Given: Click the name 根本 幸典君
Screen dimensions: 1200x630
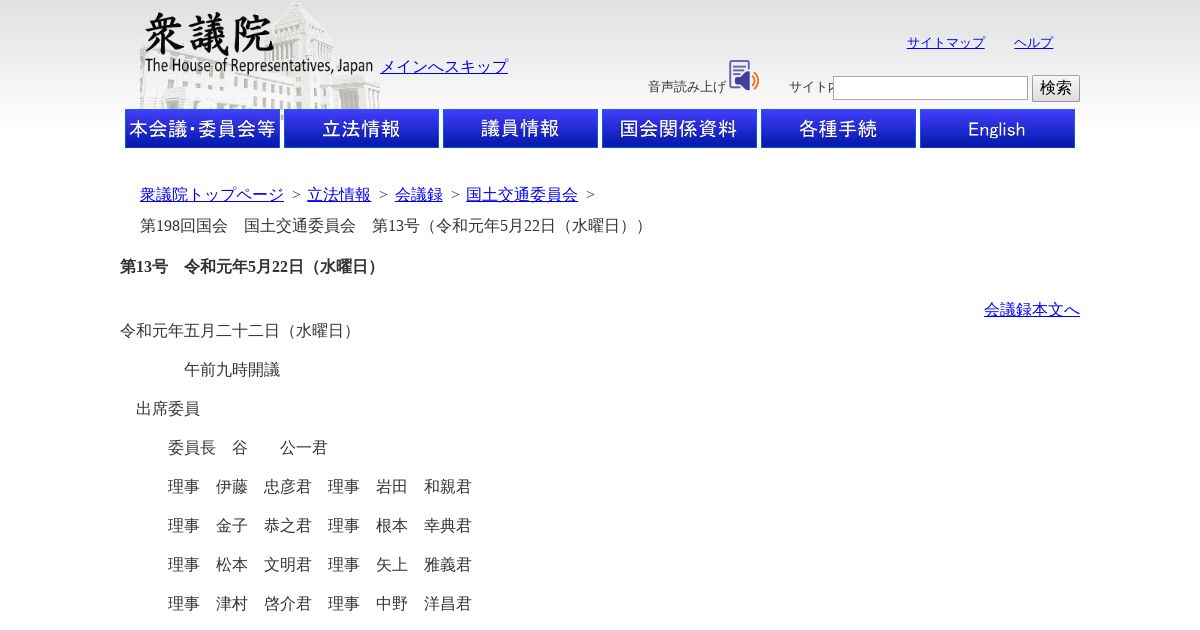Looking at the screenshot, I should pos(424,526).
